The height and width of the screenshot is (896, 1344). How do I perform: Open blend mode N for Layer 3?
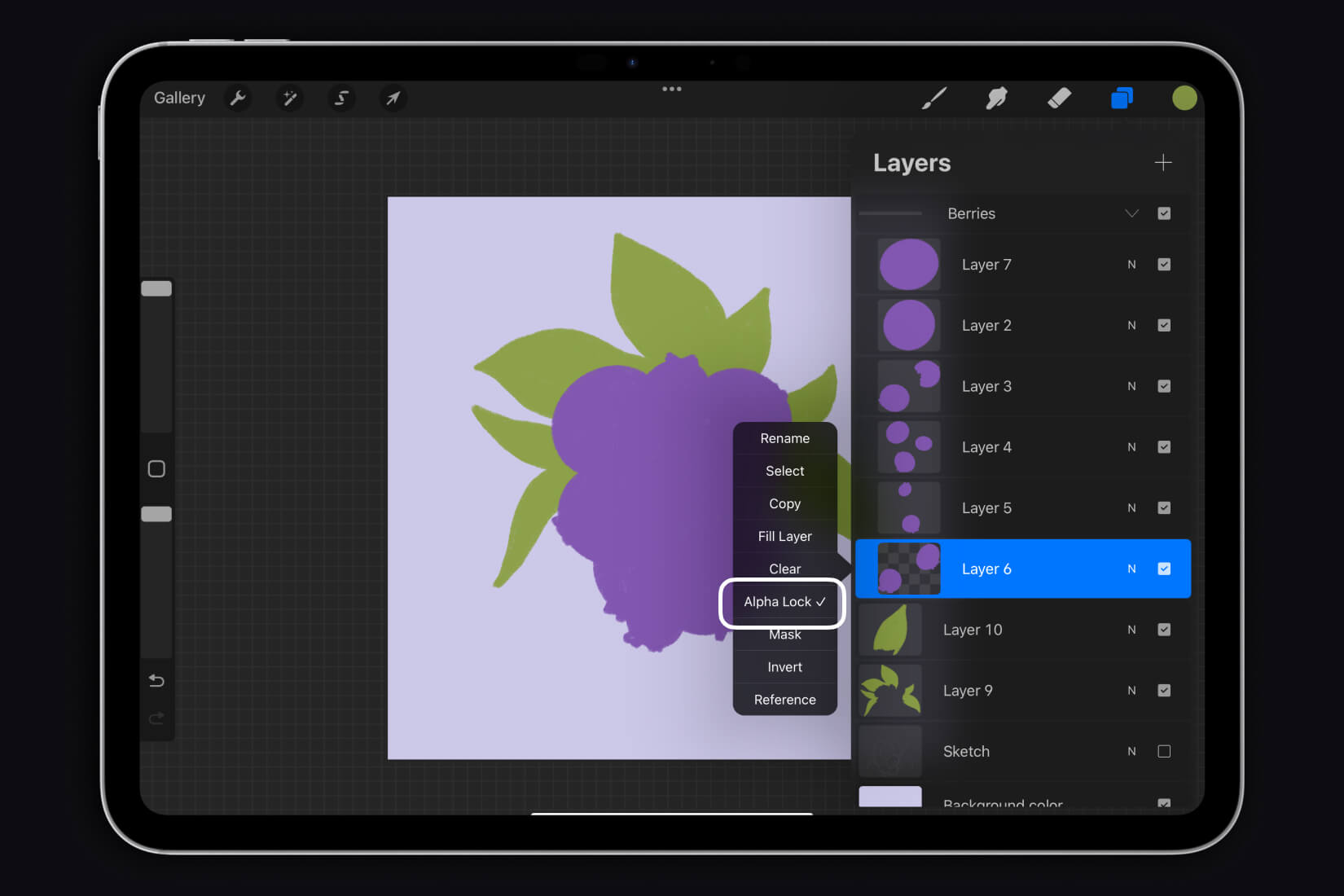tap(1131, 386)
